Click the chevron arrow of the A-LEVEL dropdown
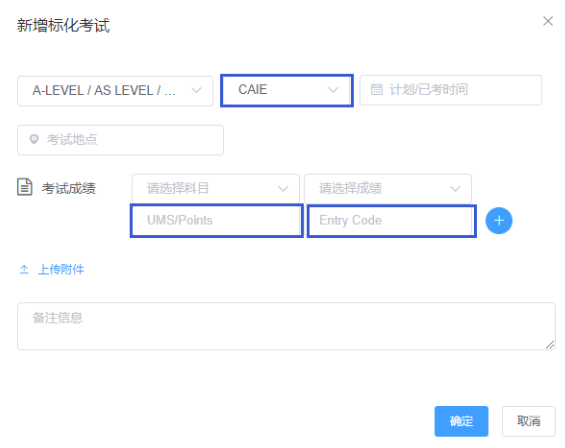 click(196, 90)
